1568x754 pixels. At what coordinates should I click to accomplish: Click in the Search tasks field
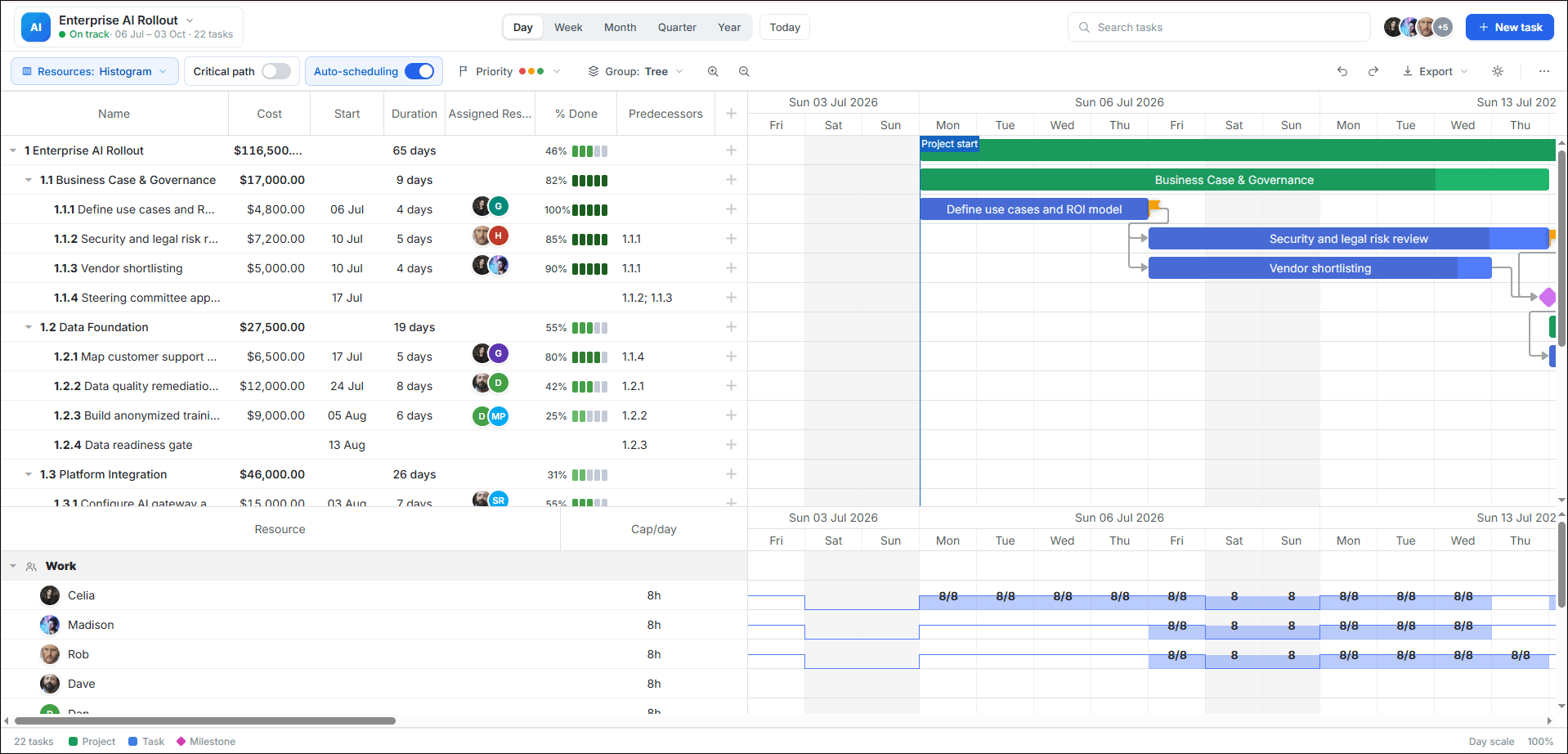tap(1219, 27)
